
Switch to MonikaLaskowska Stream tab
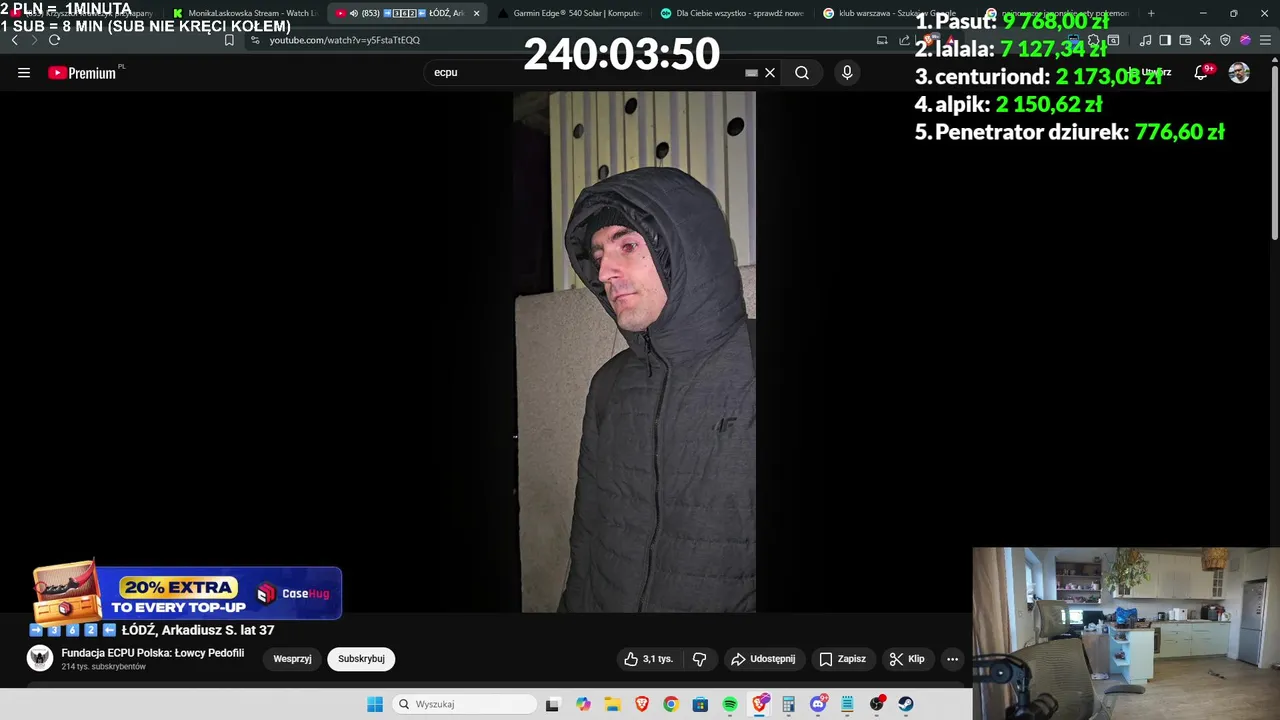pos(245,13)
